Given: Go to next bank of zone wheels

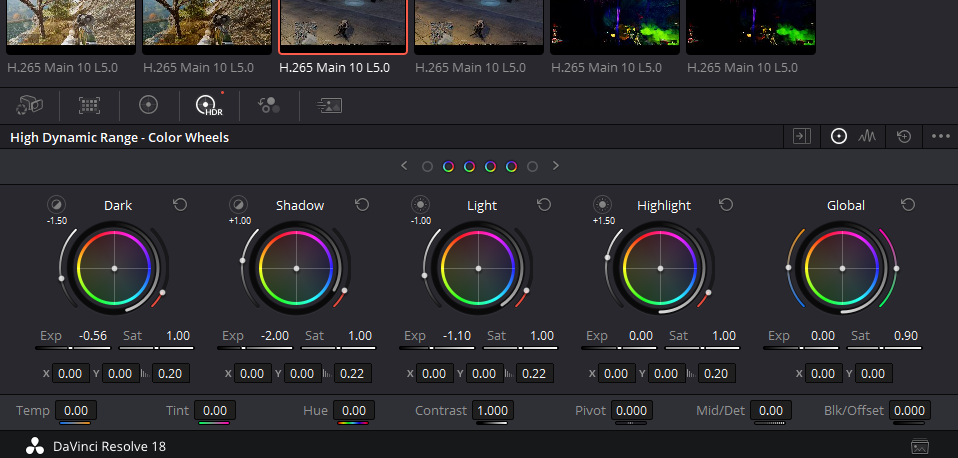Looking at the screenshot, I should (555, 165).
